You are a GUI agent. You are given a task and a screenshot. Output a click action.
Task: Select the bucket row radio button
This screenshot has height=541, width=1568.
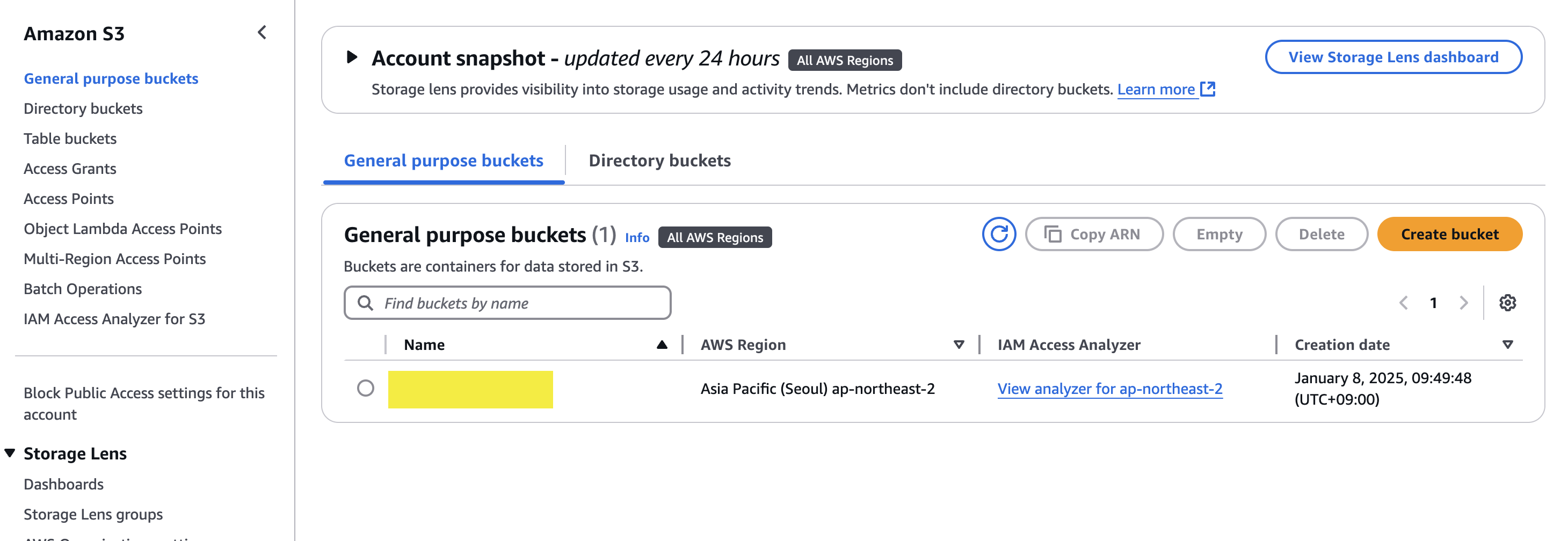click(365, 388)
